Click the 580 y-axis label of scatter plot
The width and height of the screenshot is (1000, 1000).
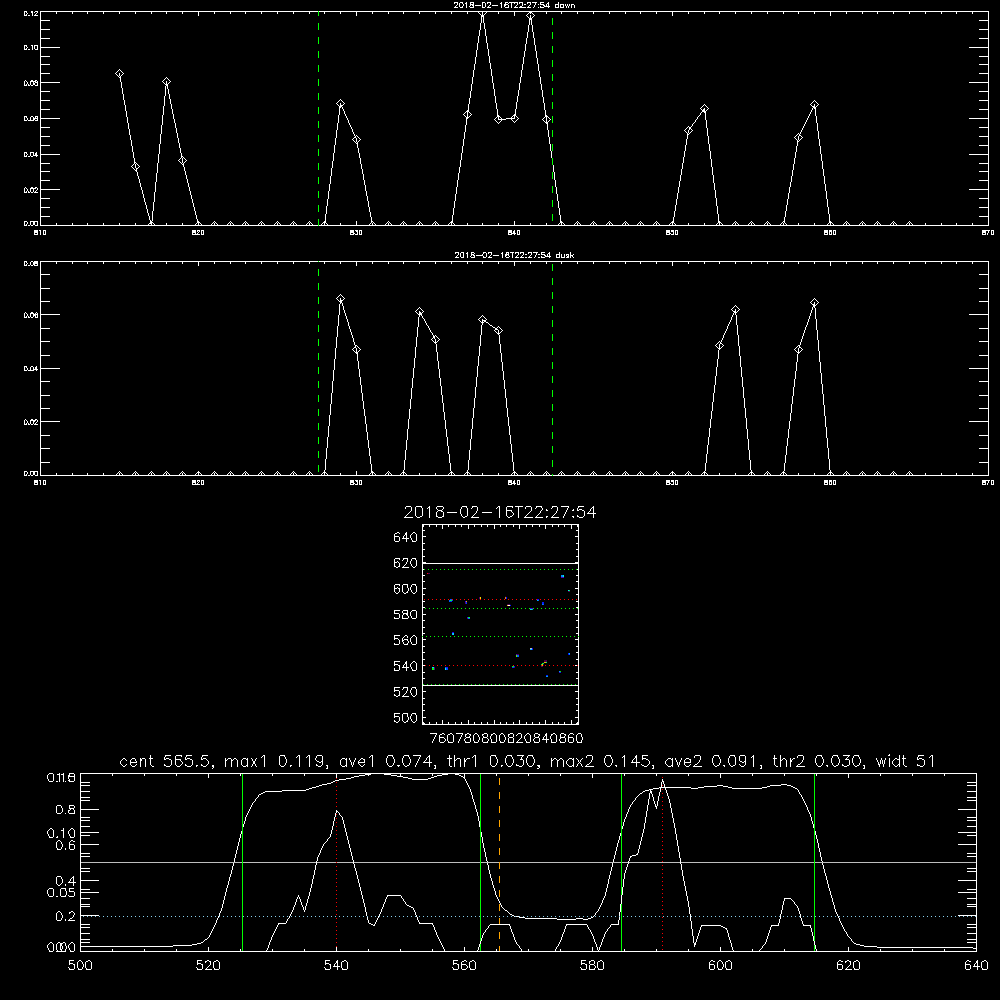pos(406,615)
